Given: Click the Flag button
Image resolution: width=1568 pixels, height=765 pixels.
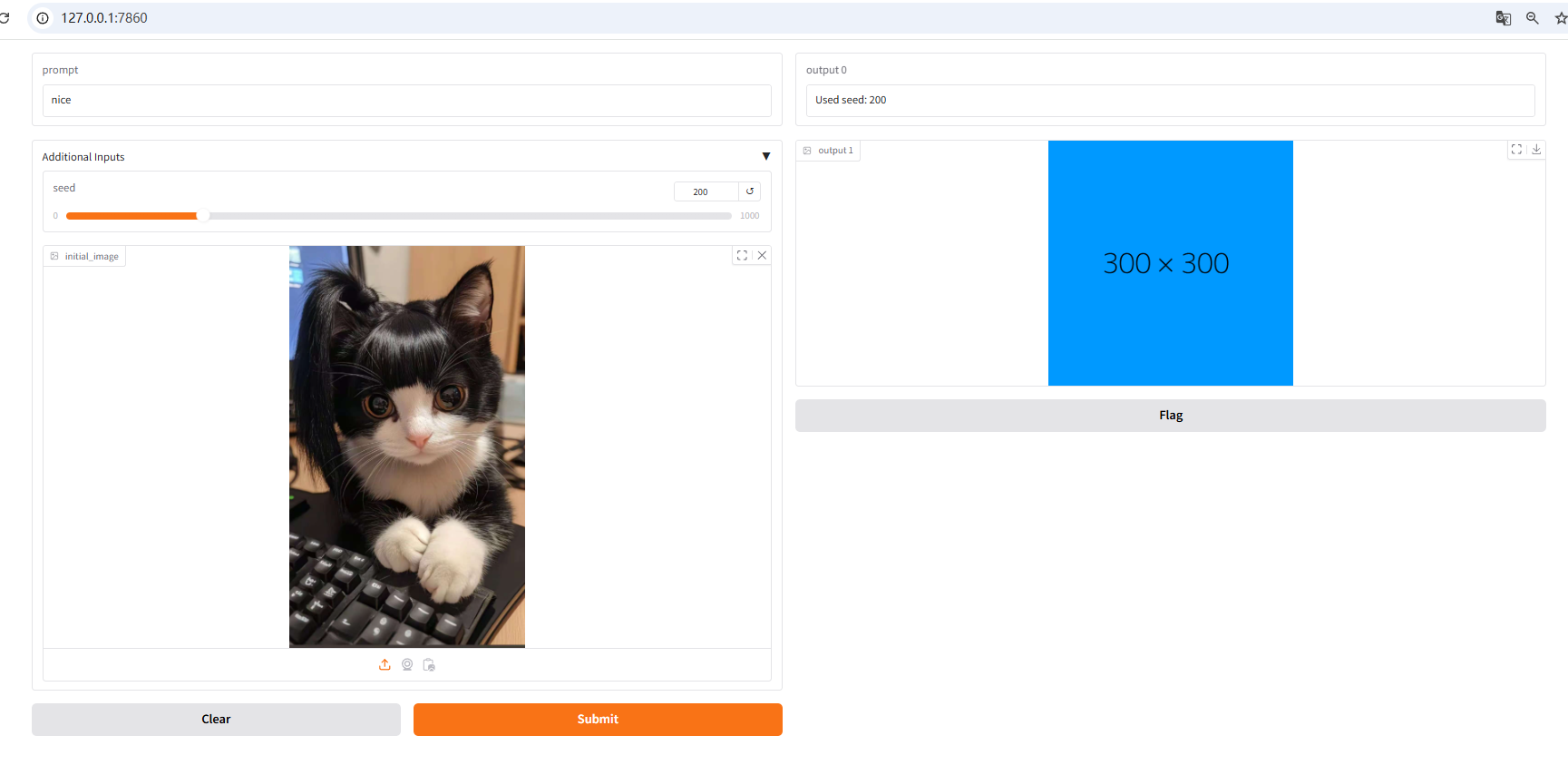Looking at the screenshot, I should click(x=1170, y=416).
